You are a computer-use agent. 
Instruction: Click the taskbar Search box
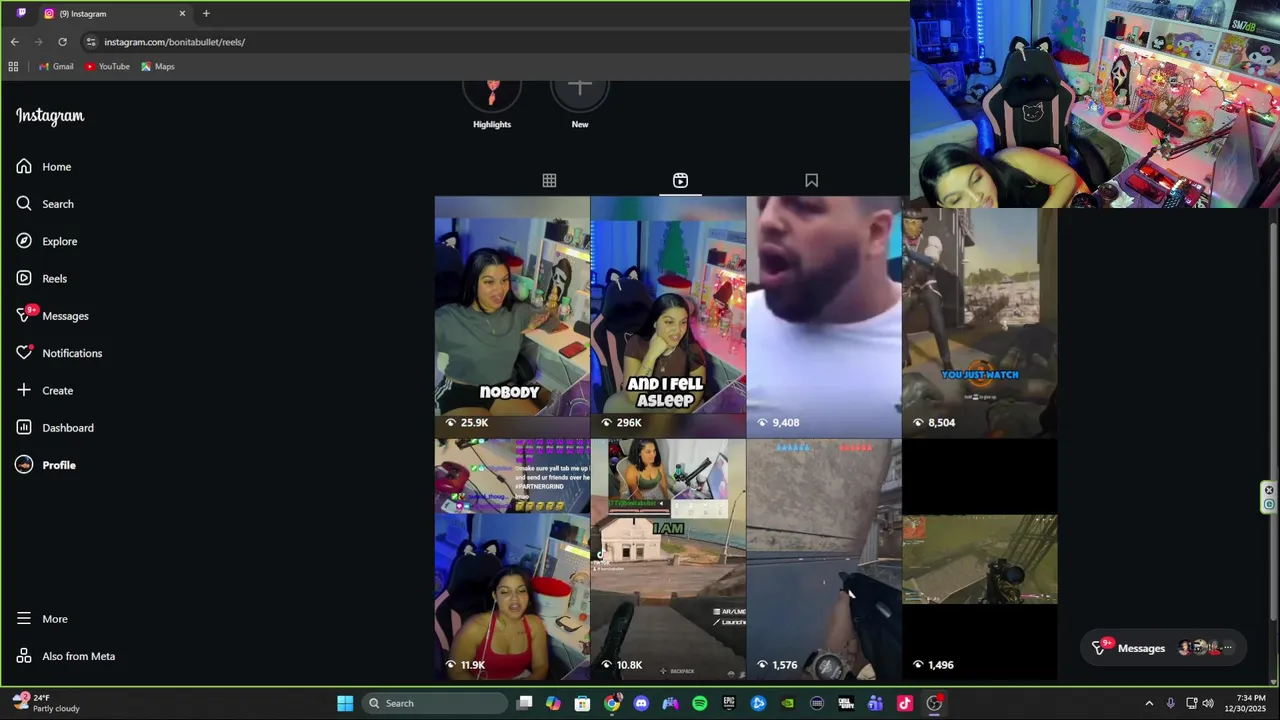(435, 703)
